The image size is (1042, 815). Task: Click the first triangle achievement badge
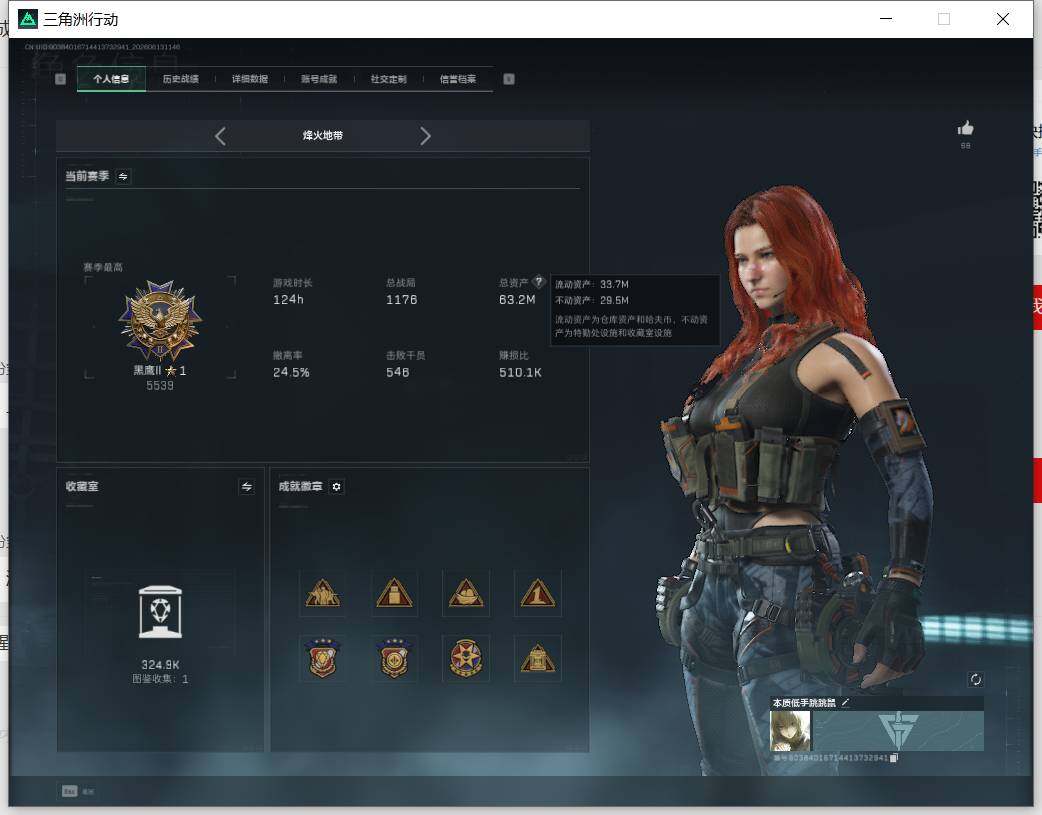(x=322, y=593)
